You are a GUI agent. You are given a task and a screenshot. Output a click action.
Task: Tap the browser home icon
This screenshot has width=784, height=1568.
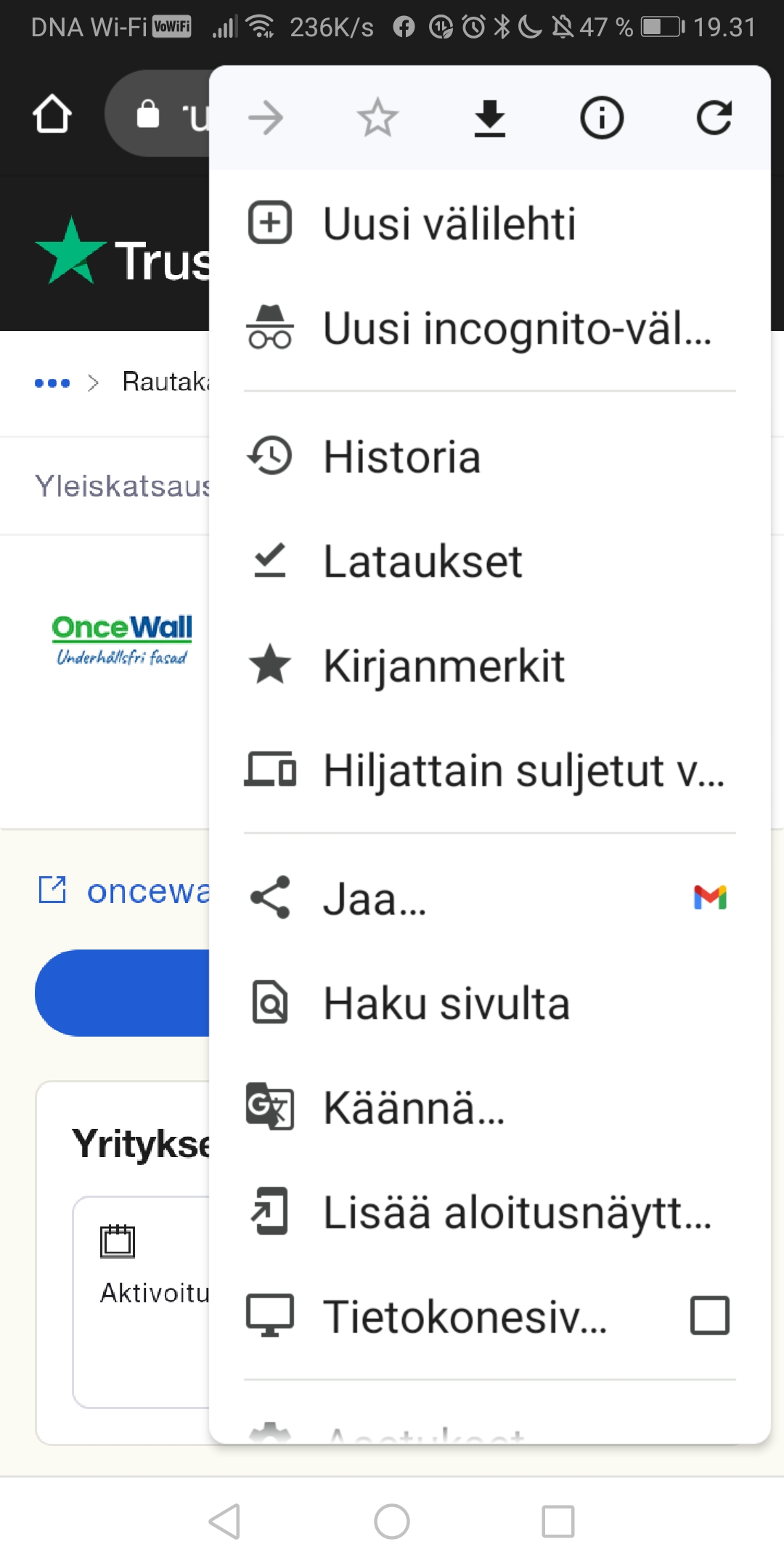(x=52, y=115)
